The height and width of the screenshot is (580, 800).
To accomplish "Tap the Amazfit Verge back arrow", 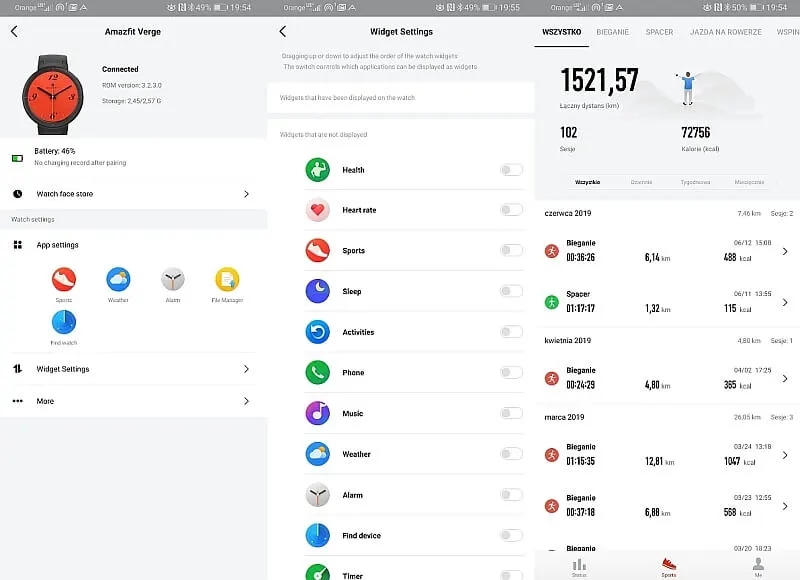I will pyautogui.click(x=14, y=31).
